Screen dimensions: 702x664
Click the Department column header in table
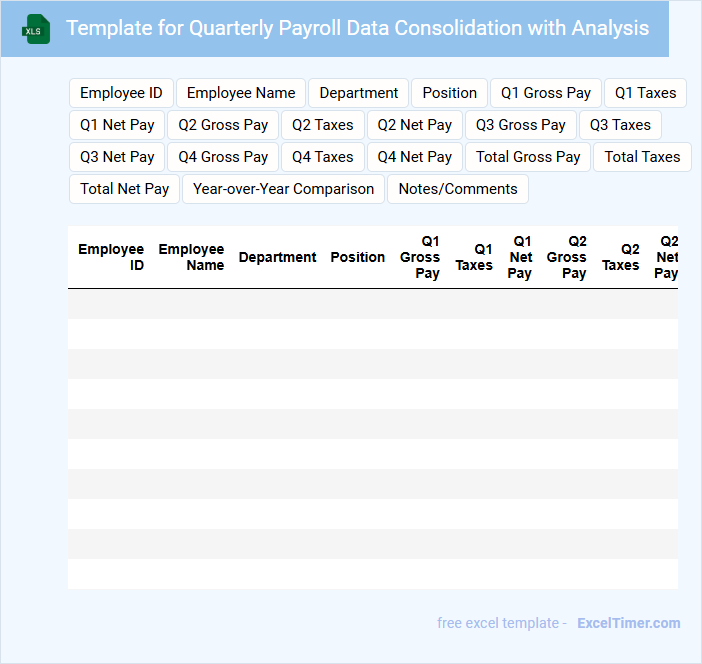277,257
